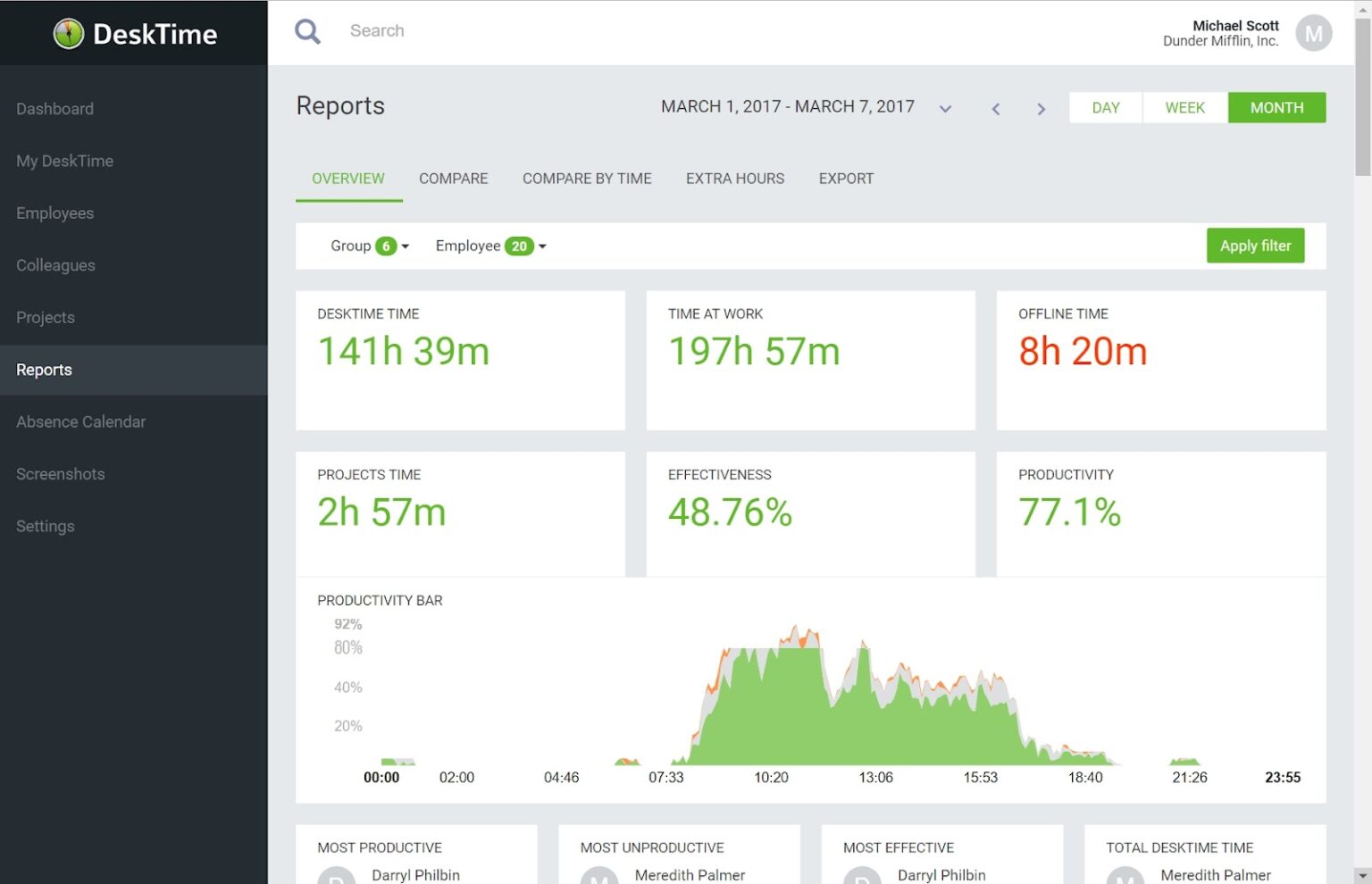The image size is (1372, 884).
Task: Open the Absence Calendar from the sidebar
Action: [x=80, y=421]
